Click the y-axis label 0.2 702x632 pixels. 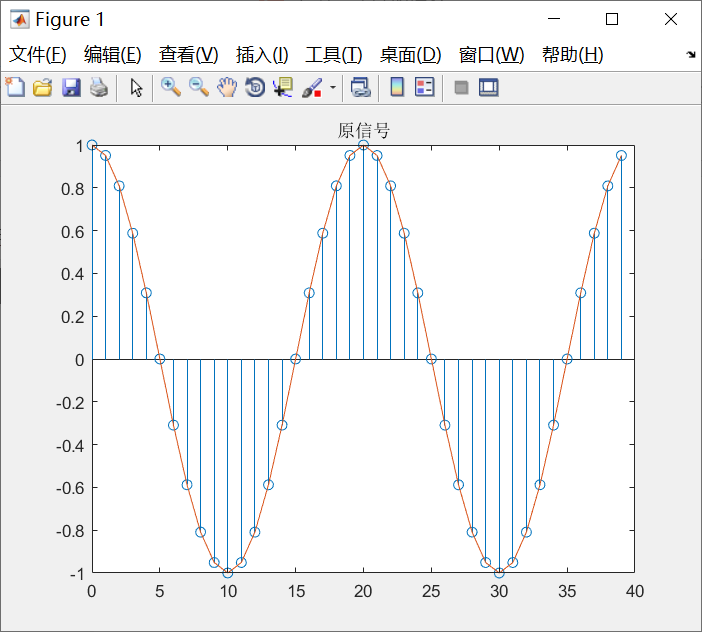(x=73, y=317)
